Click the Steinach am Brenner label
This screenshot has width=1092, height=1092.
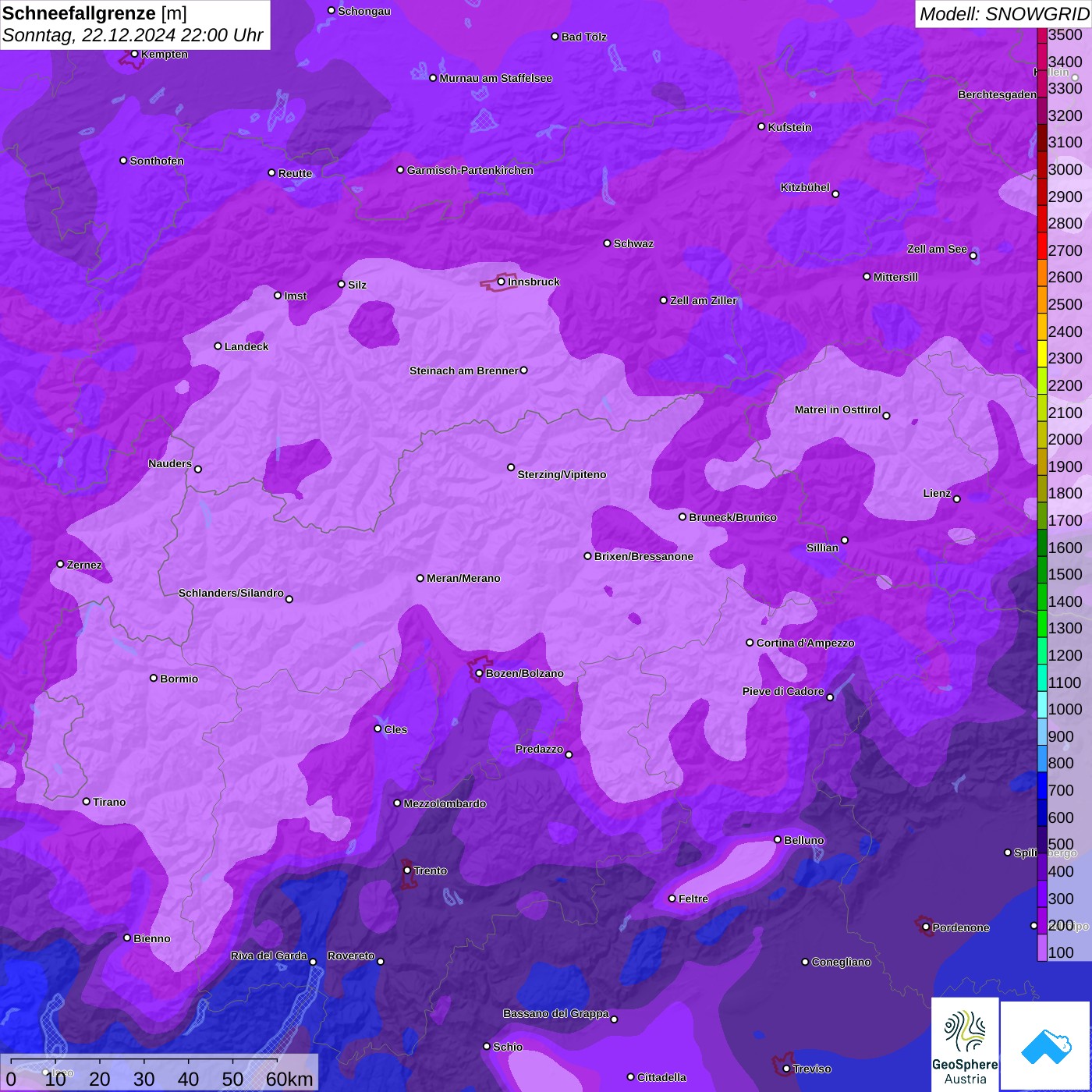(463, 370)
